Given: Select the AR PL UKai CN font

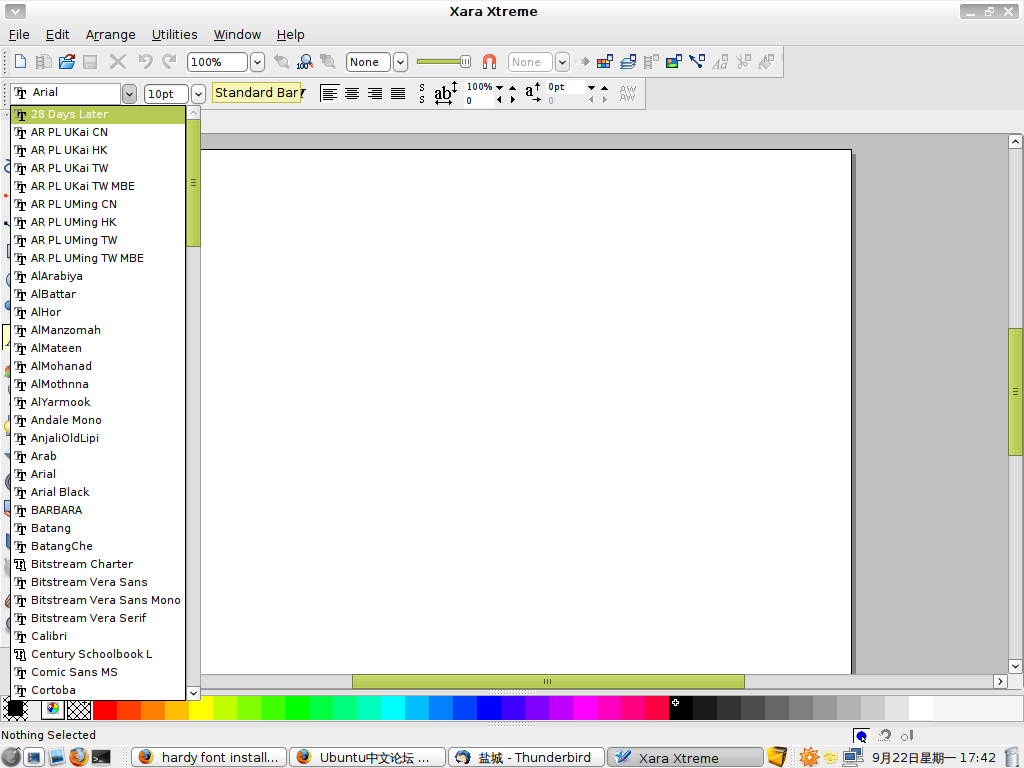Looking at the screenshot, I should coord(98,132).
